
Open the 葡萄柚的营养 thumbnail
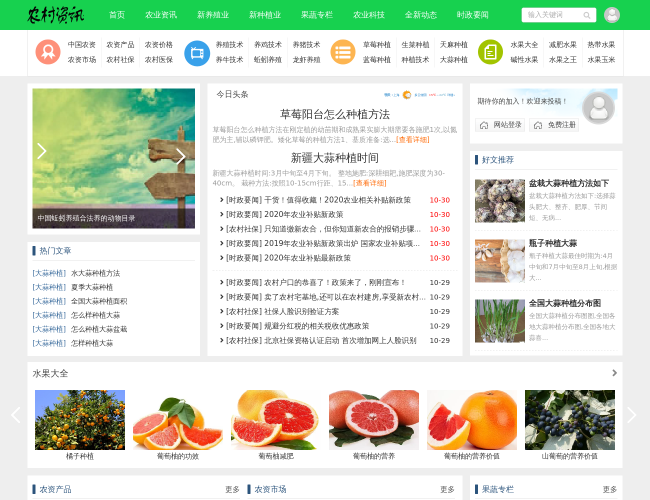pos(374,420)
